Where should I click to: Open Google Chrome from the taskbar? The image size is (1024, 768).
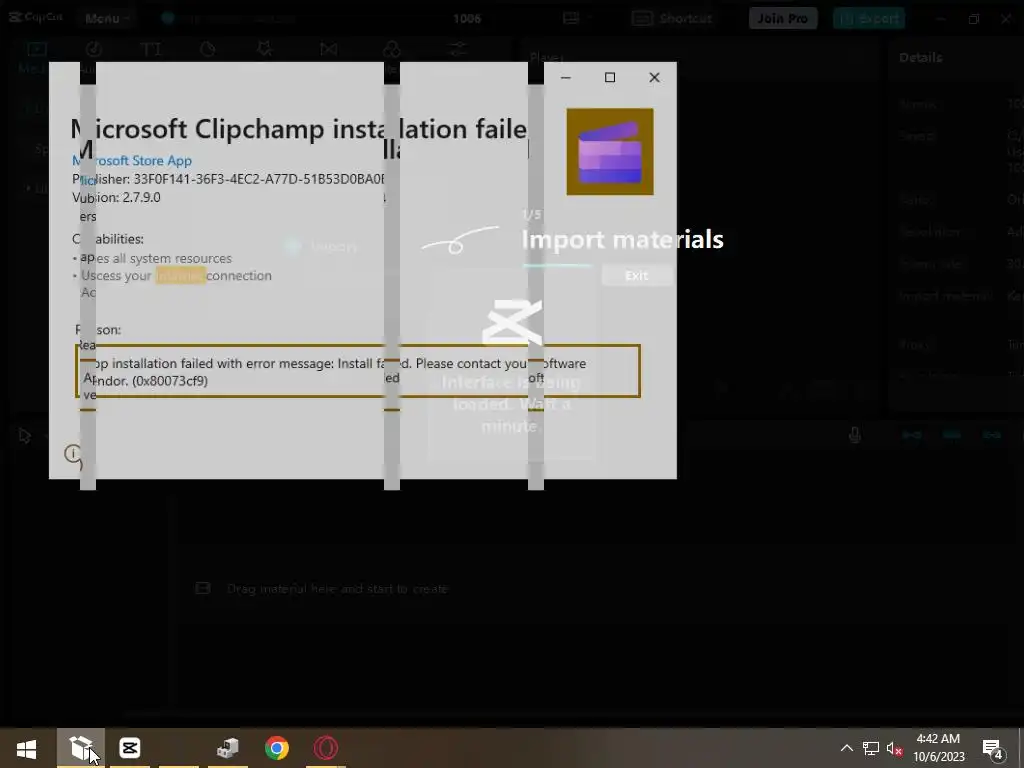tap(277, 748)
